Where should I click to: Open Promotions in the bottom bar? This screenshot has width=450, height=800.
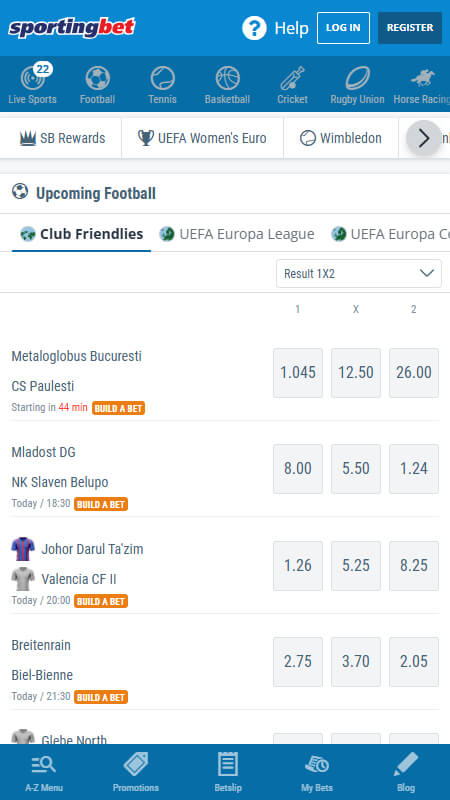[136, 772]
